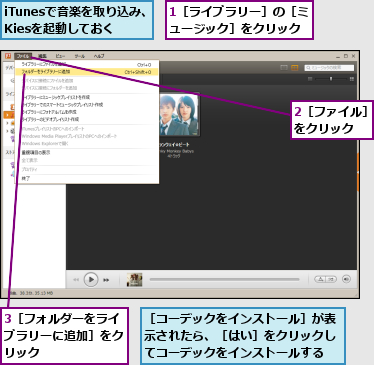Open the ツール menu
The height and width of the screenshot is (365, 374).
click(x=79, y=56)
